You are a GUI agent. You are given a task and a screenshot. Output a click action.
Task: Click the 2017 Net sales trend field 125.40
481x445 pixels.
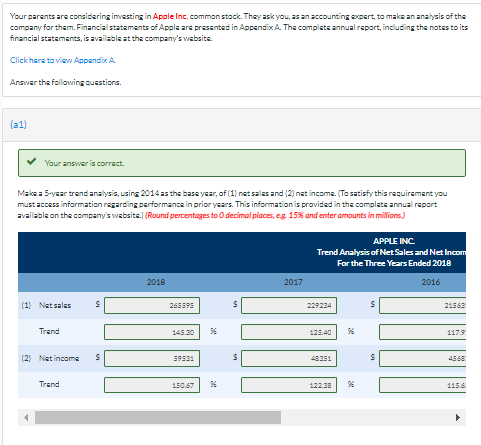coord(289,332)
